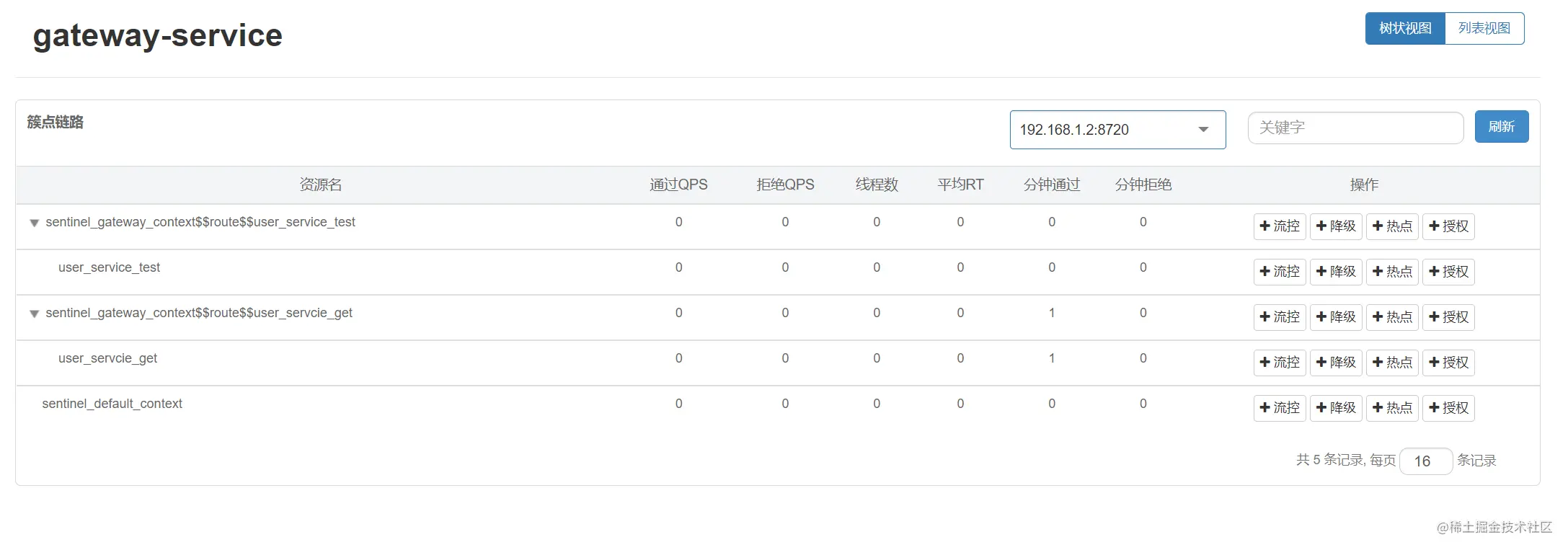The image size is (1568, 550).
Task: Add 热点 rule for sentinel_gateway_context user_service_test route
Action: coord(1392,226)
